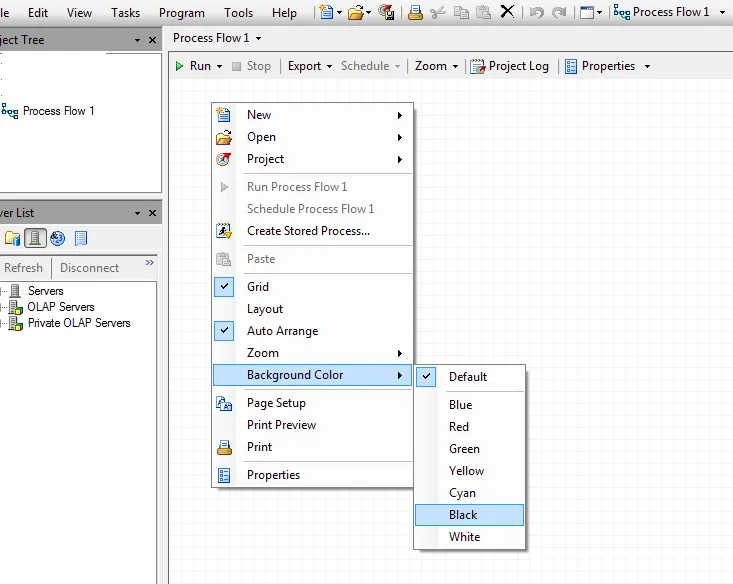Click the green Run arrow icon
This screenshot has width=733, height=584.
[179, 66]
